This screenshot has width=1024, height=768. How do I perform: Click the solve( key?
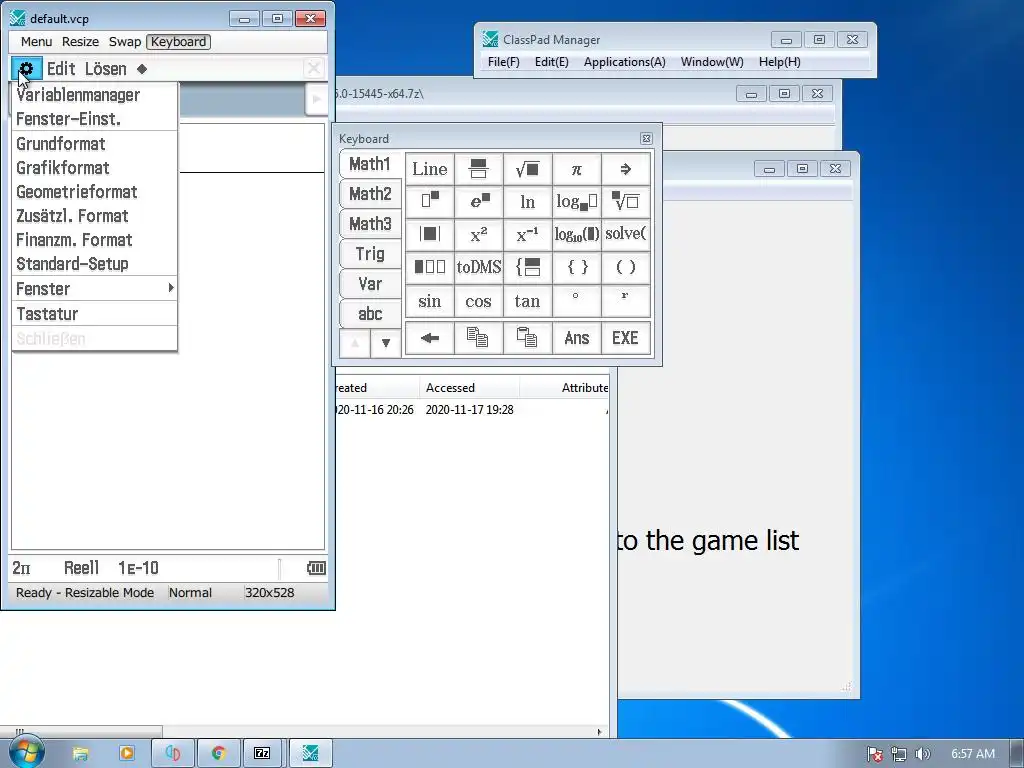coord(626,234)
